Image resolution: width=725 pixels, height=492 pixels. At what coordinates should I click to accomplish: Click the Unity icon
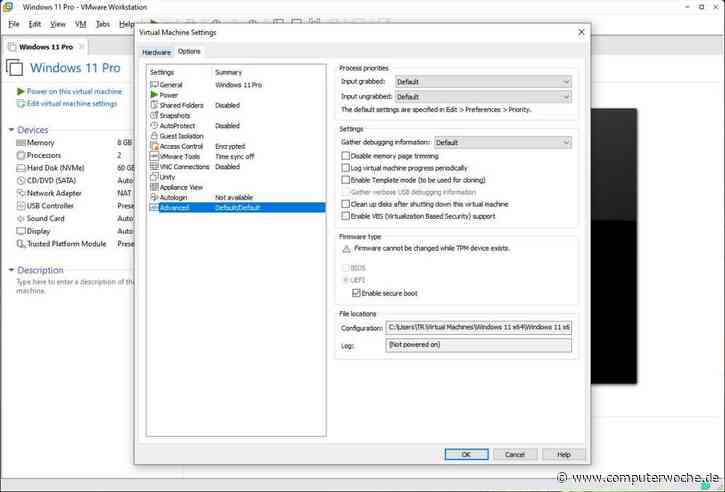(154, 177)
